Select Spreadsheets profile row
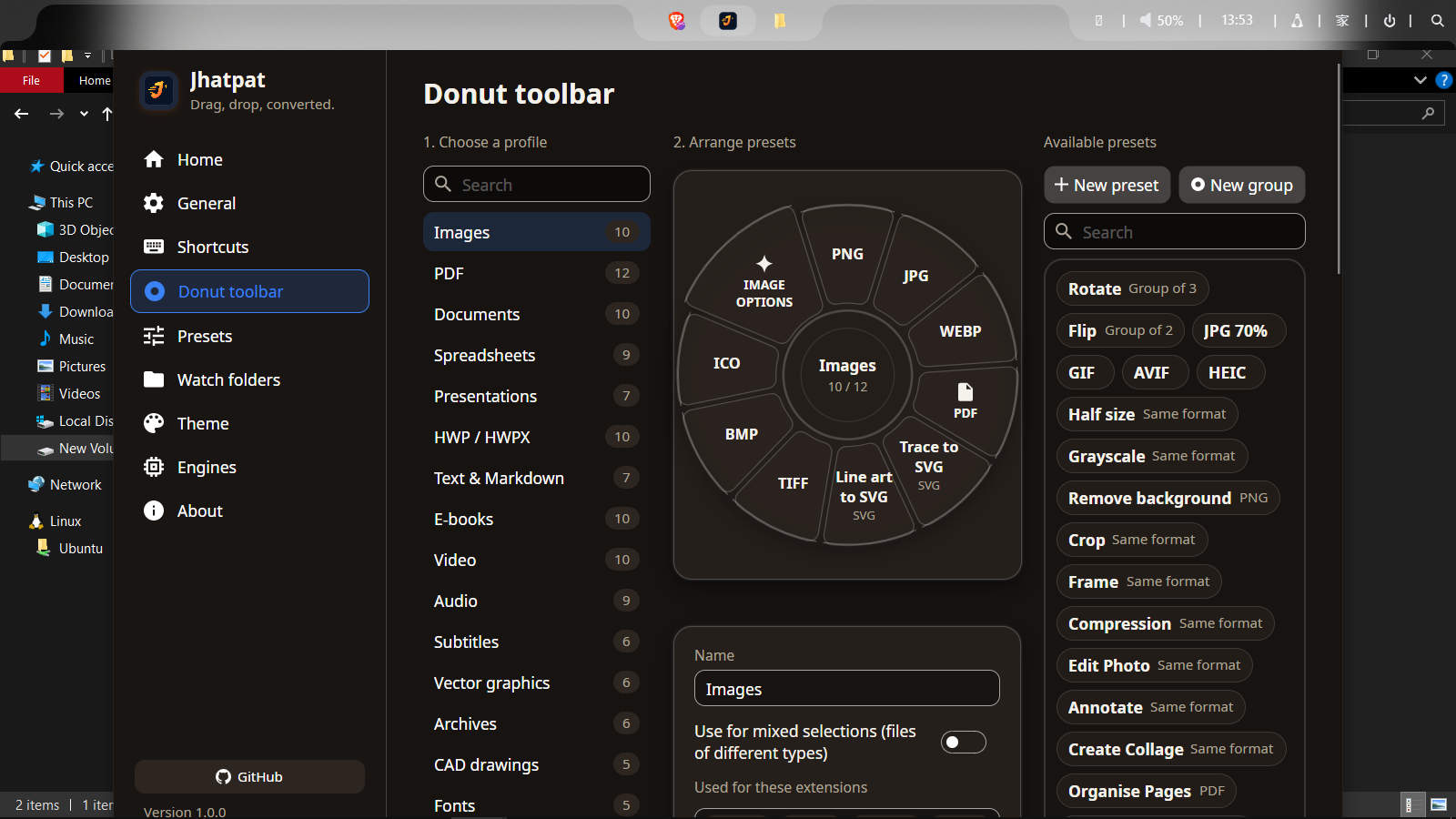1456x819 pixels. click(536, 355)
